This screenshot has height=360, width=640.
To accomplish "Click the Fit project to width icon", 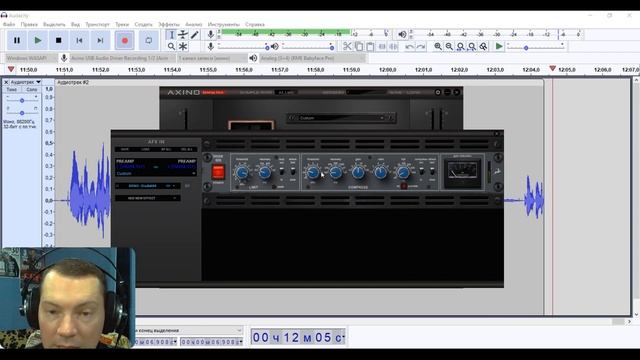I will pyautogui.click(x=472, y=47).
